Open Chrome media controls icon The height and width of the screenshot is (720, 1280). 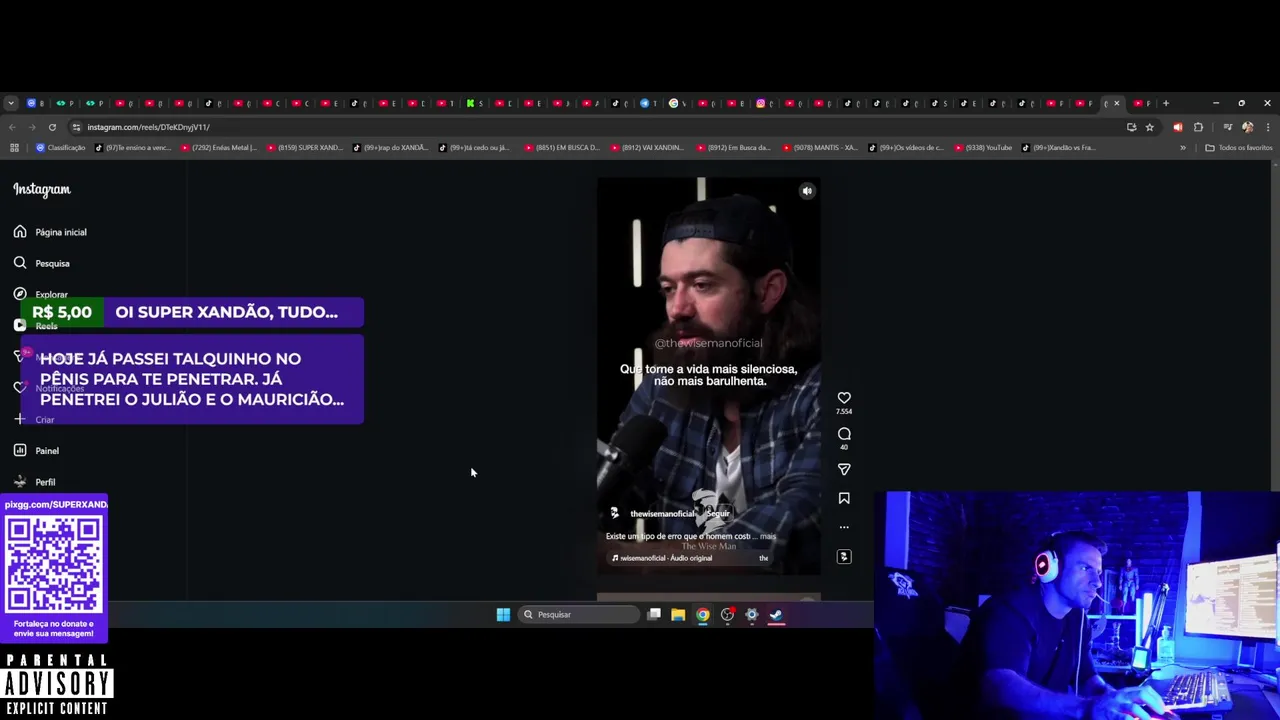[1227, 127]
